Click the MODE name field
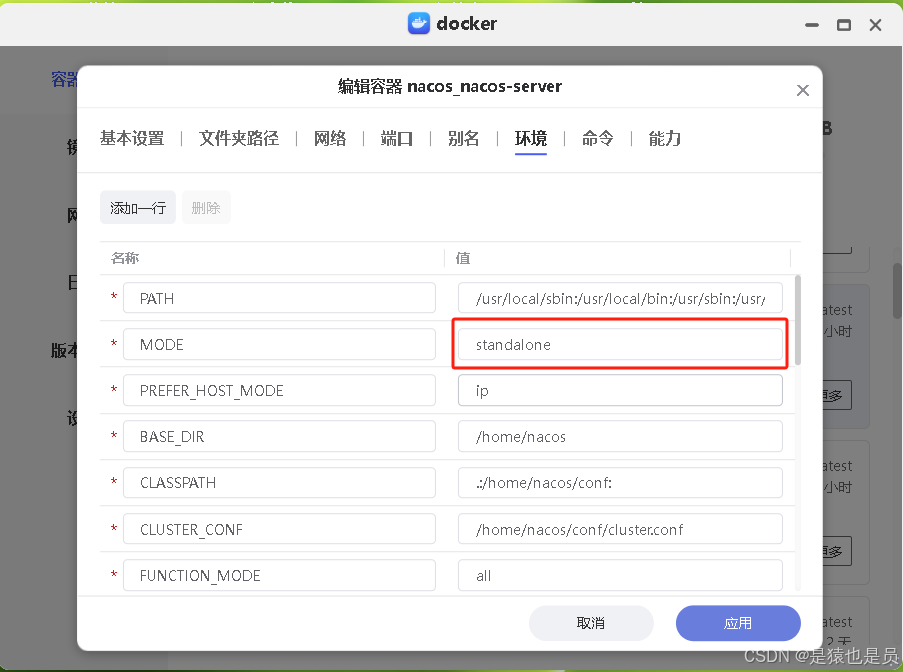903x672 pixels. [x=279, y=344]
